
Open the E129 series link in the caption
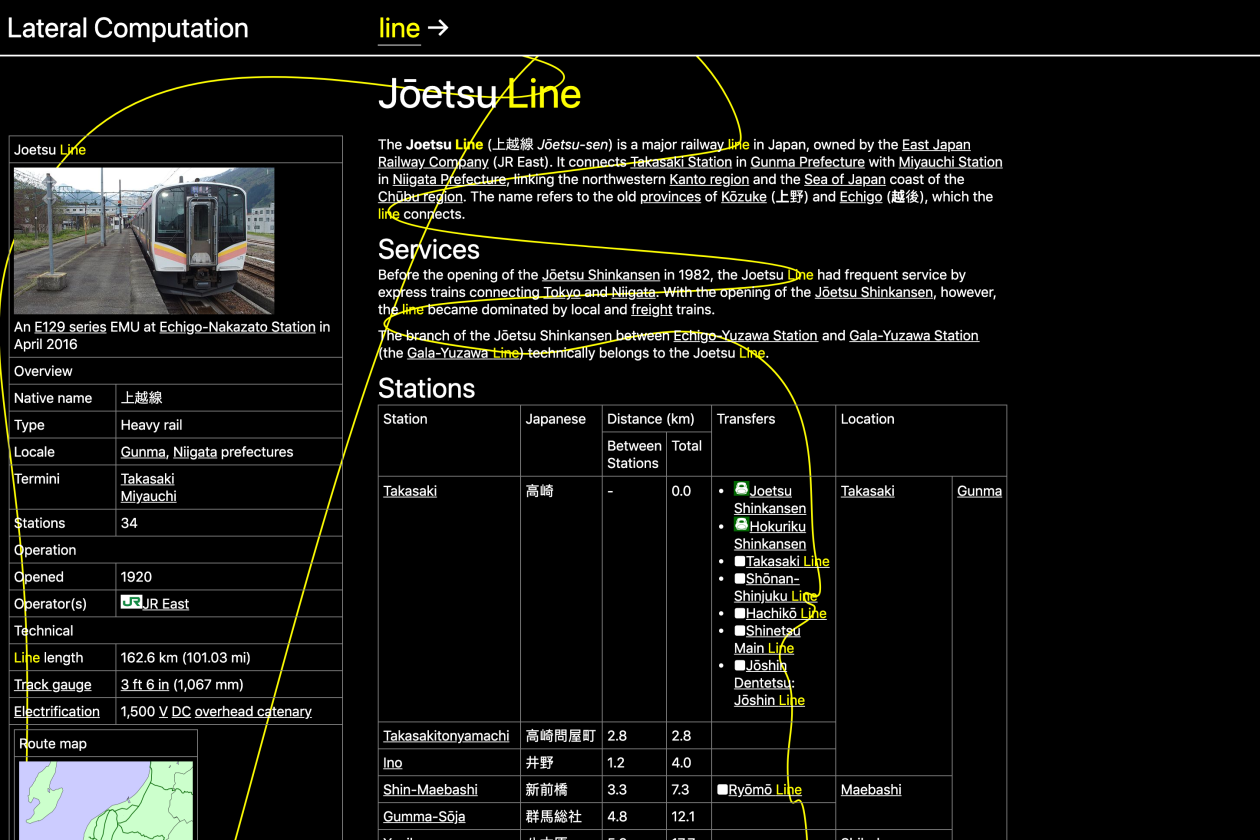[70, 327]
